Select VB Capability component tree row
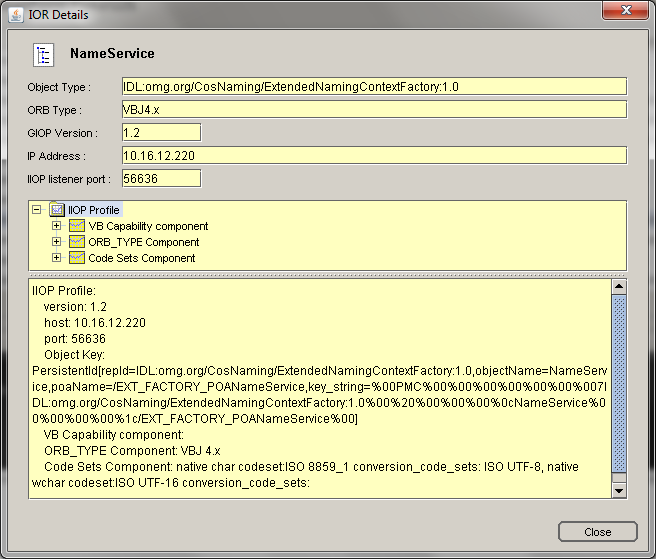The image size is (656, 559). pyautogui.click(x=148, y=226)
